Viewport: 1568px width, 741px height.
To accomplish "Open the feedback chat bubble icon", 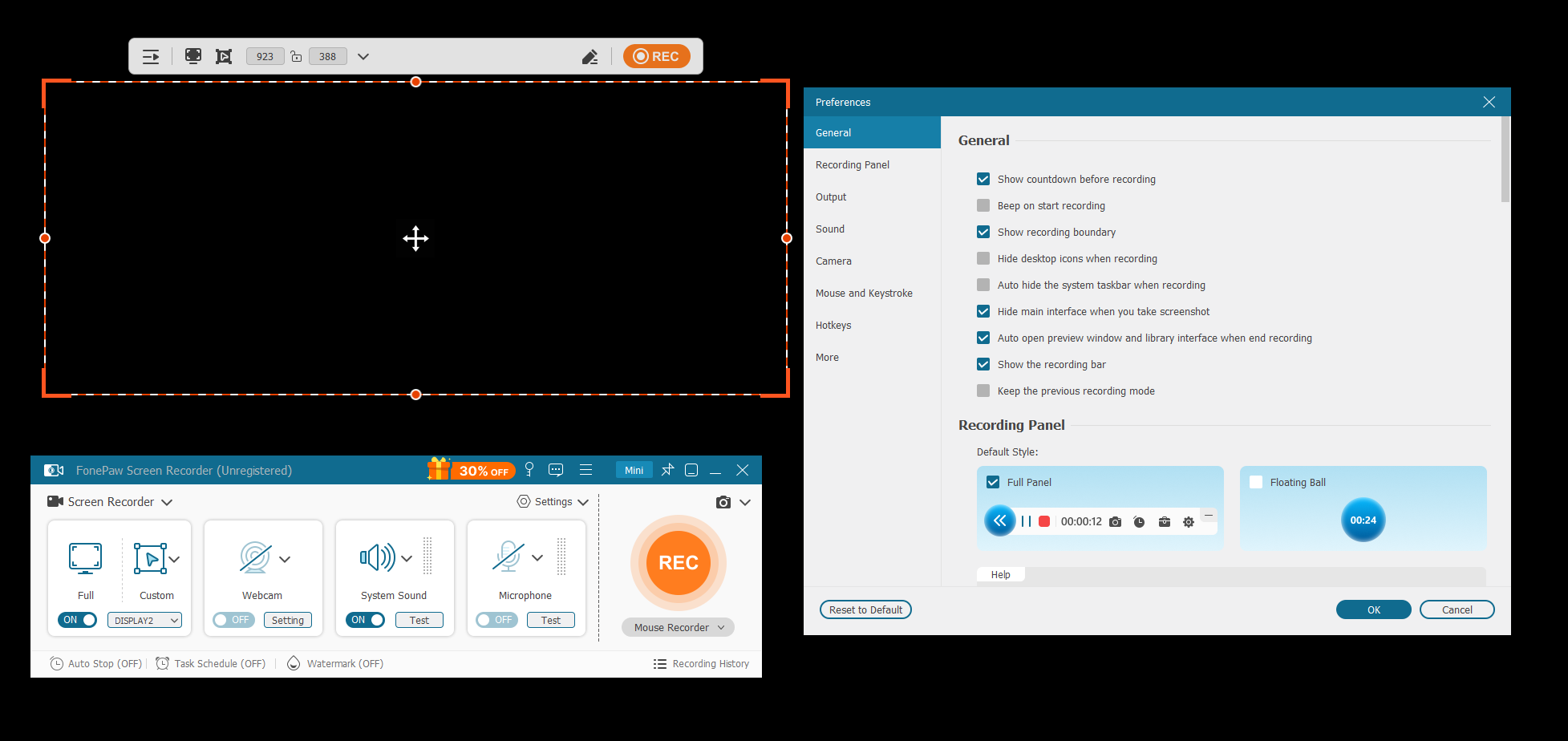I will tap(556, 470).
